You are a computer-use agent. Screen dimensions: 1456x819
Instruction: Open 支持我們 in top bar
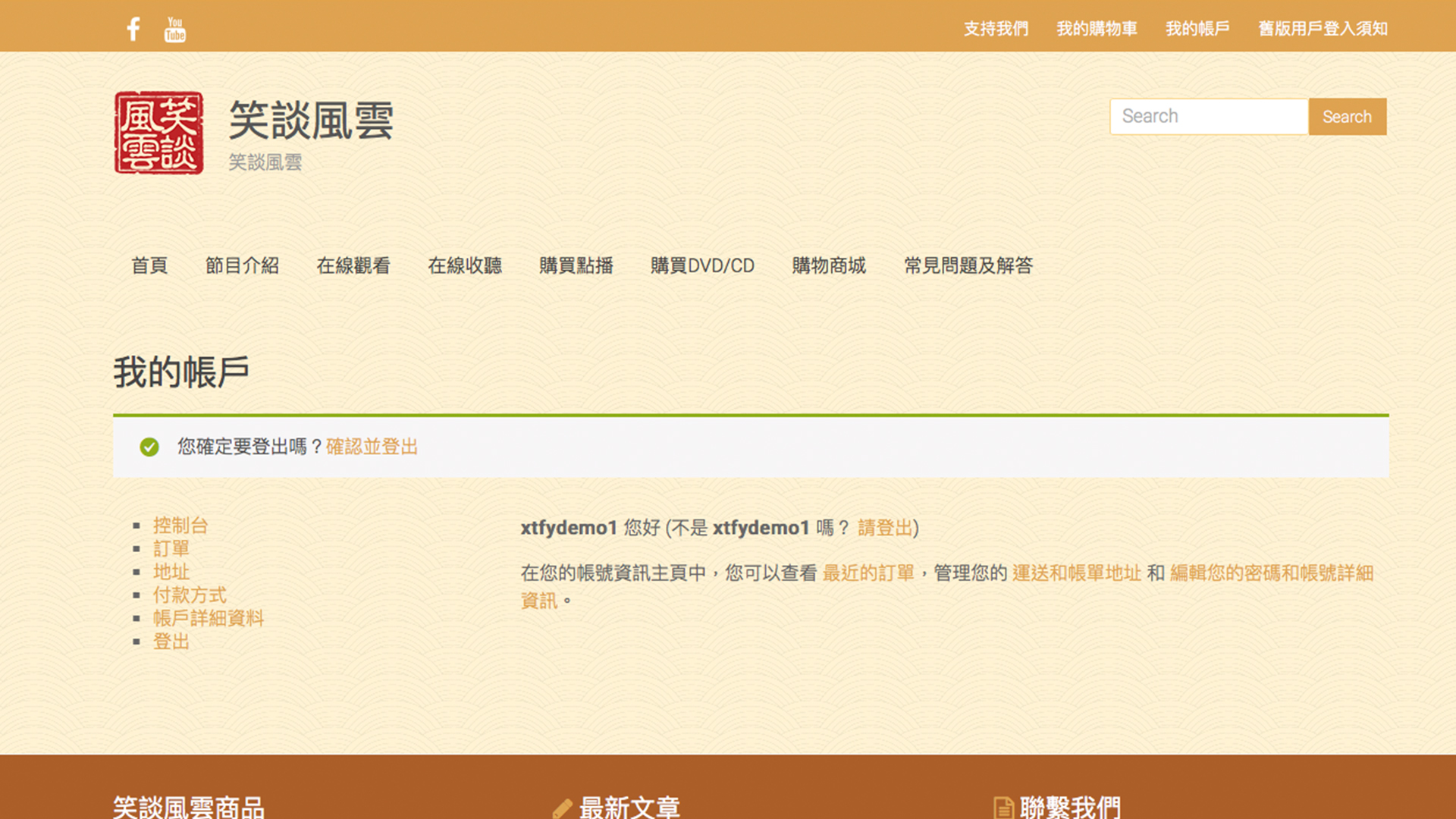pos(996,29)
